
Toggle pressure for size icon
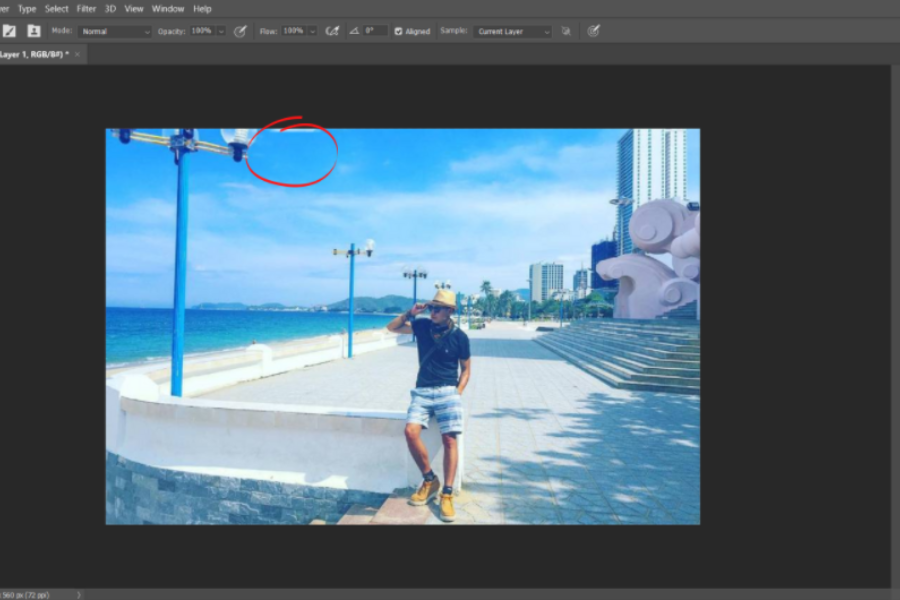coord(593,31)
